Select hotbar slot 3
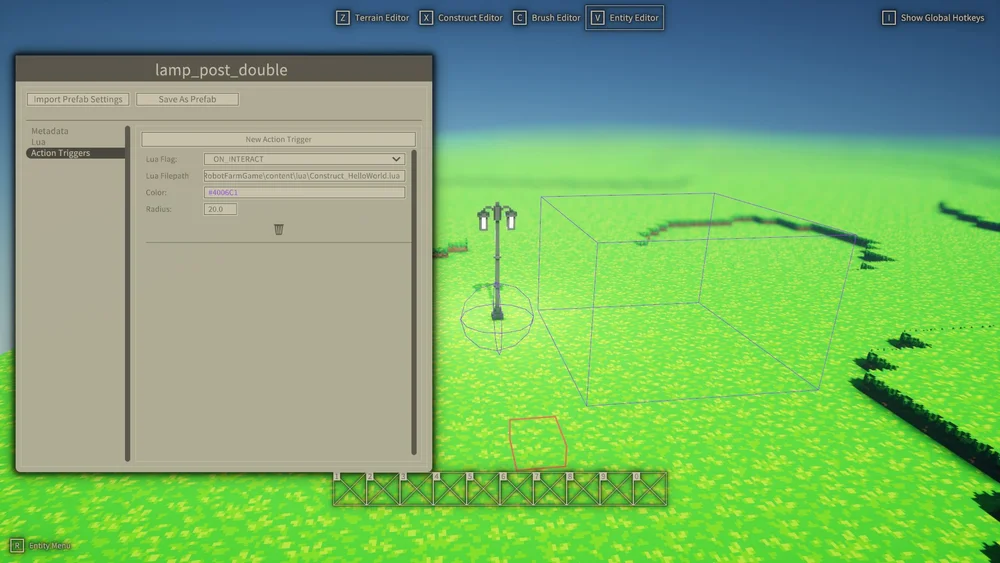This screenshot has height=563, width=1000. (x=416, y=489)
